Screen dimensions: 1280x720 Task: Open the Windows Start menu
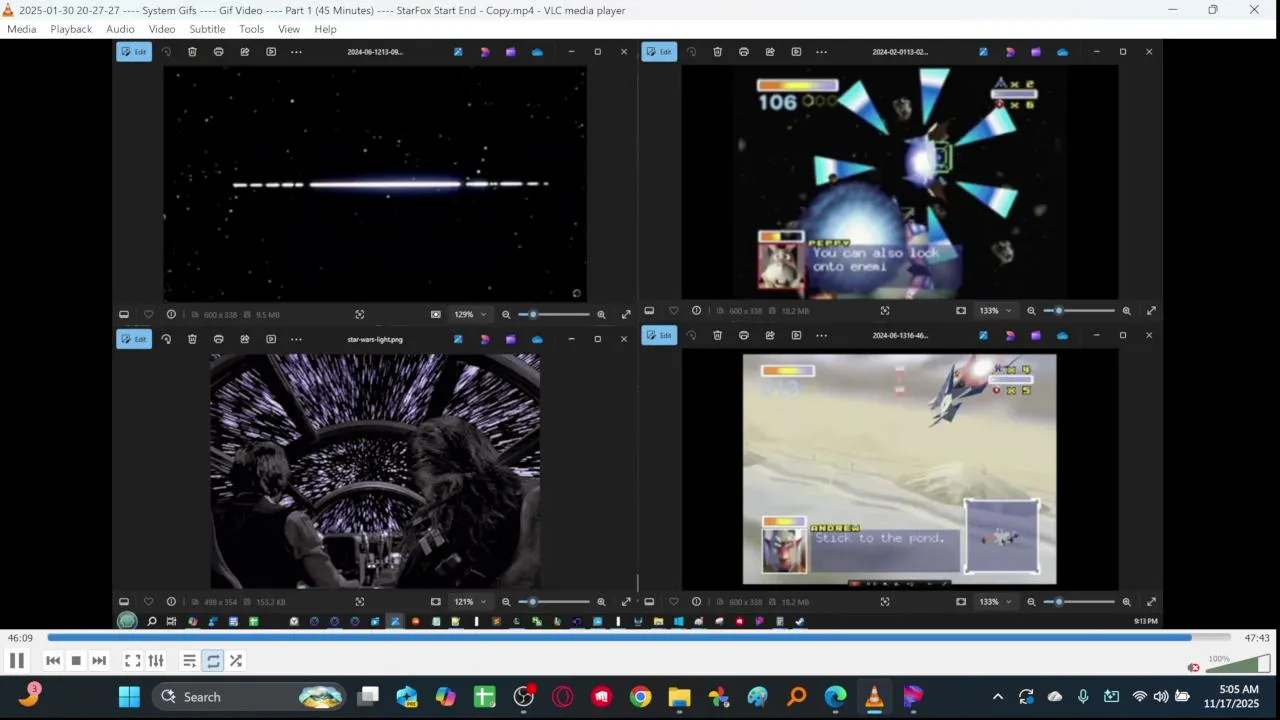point(129,697)
